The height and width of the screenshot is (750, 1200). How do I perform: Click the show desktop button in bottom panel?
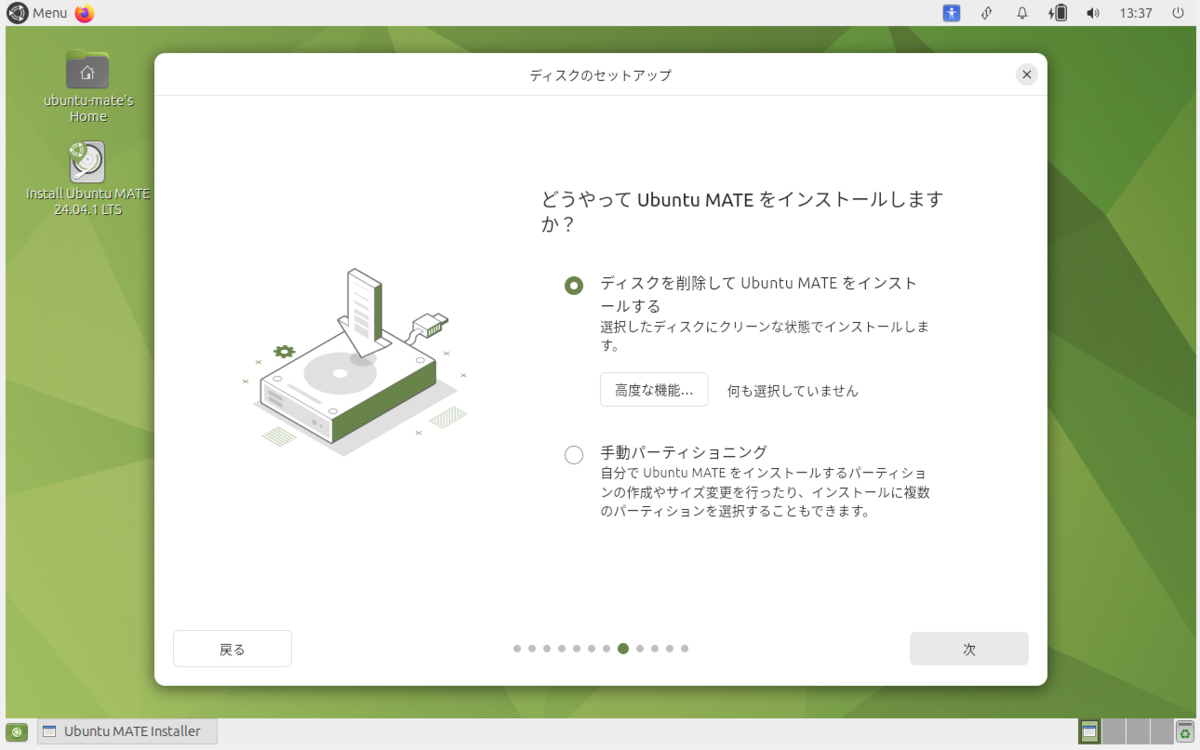tap(17, 732)
